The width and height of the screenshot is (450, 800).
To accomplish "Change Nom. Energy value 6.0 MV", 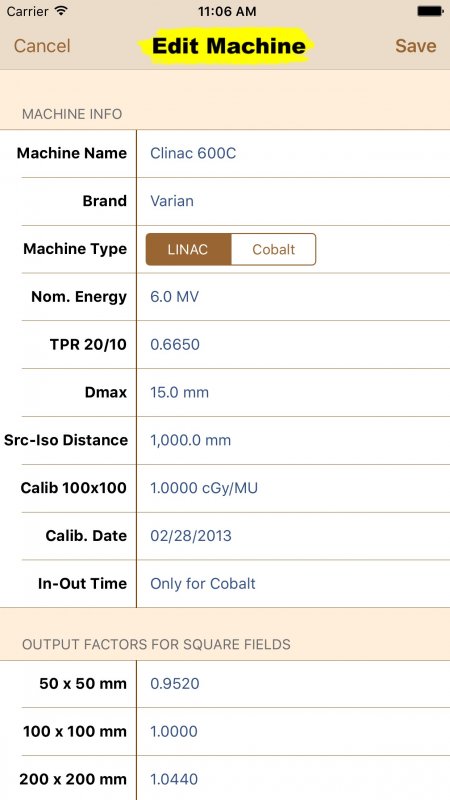I will (x=293, y=297).
